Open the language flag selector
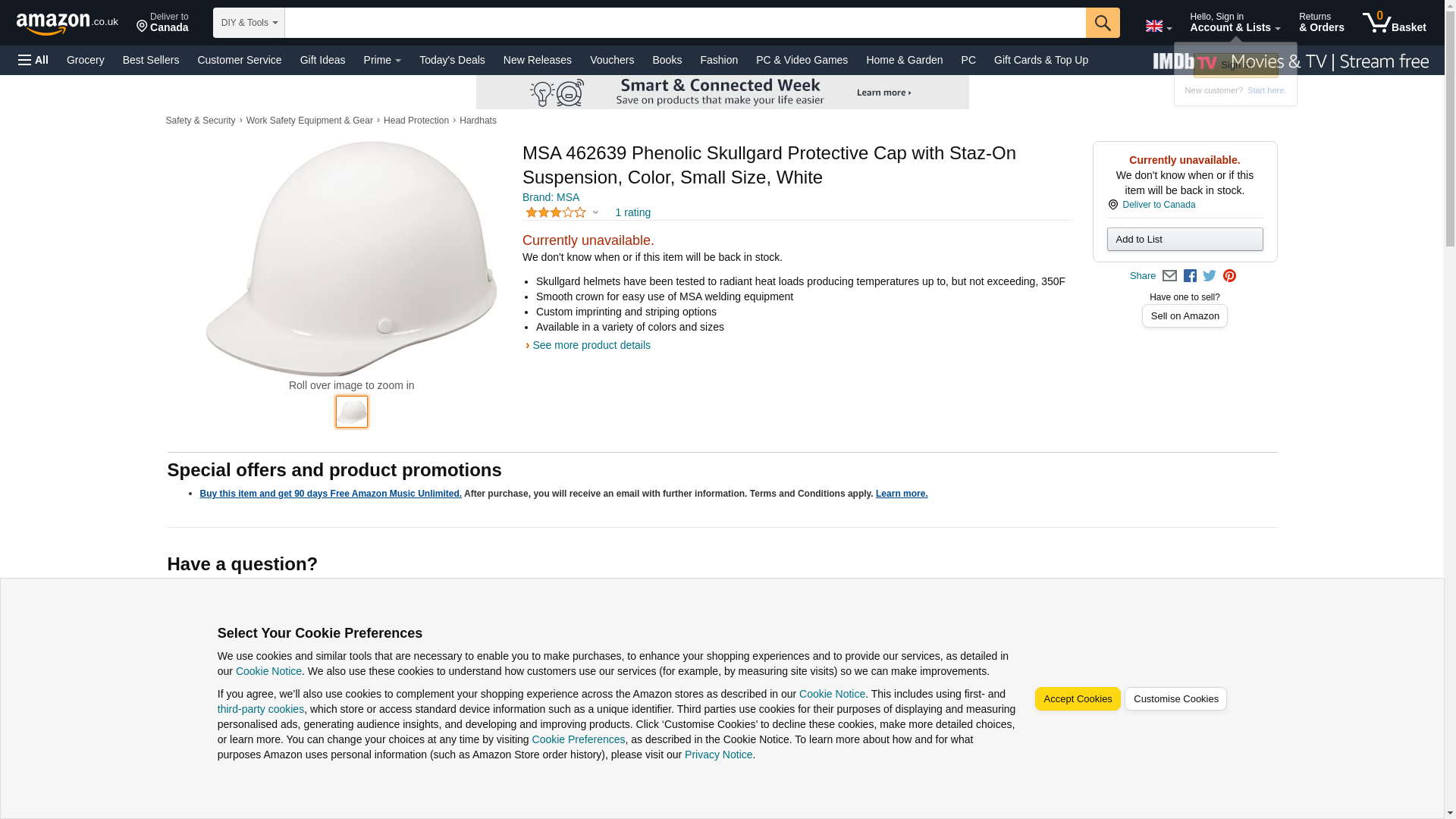1456x819 pixels. point(1158,27)
